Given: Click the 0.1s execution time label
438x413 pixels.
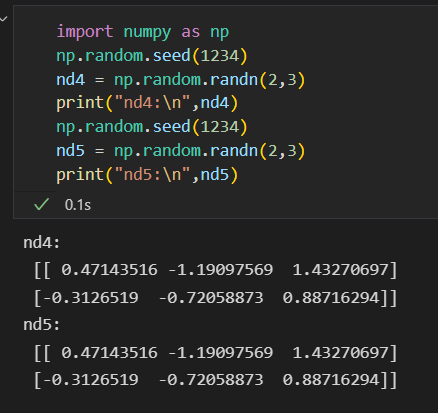Looking at the screenshot, I should [x=78, y=205].
